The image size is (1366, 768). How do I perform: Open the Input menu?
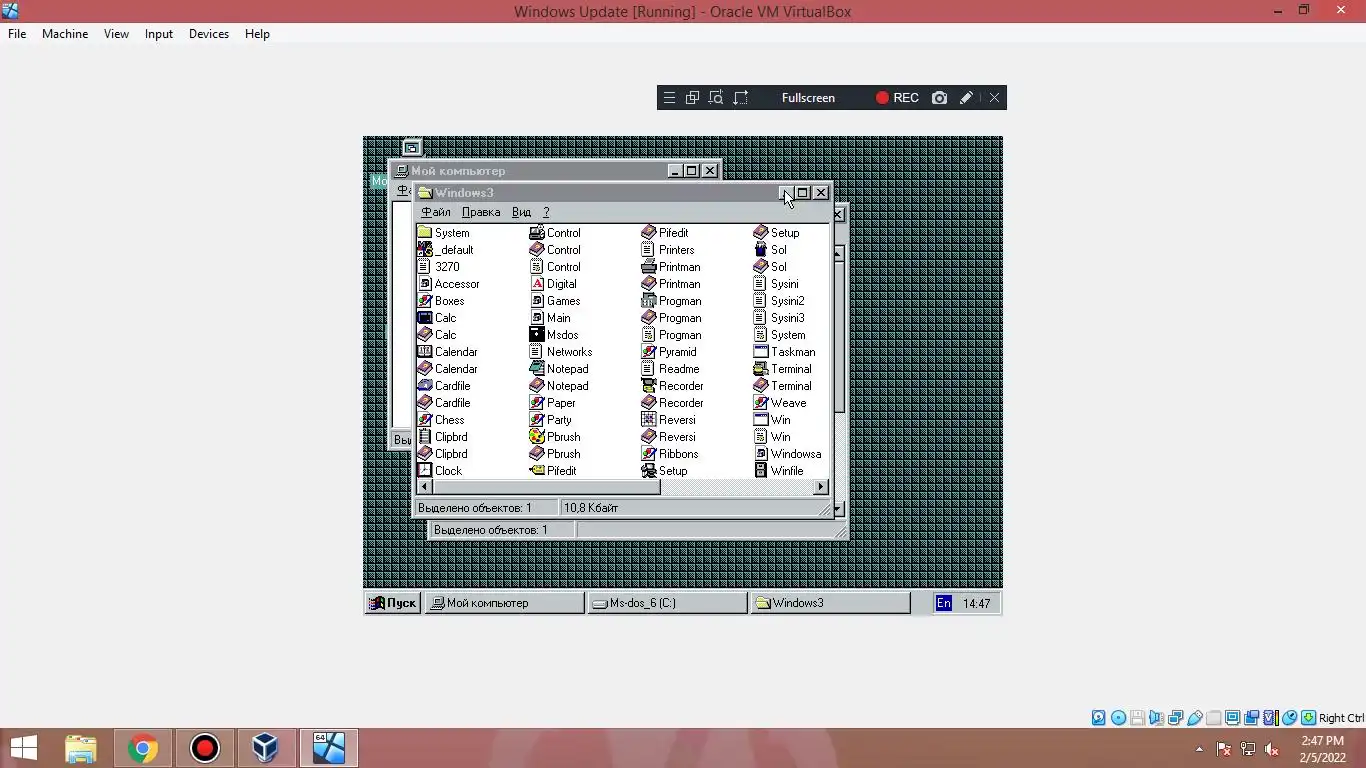[x=158, y=34]
